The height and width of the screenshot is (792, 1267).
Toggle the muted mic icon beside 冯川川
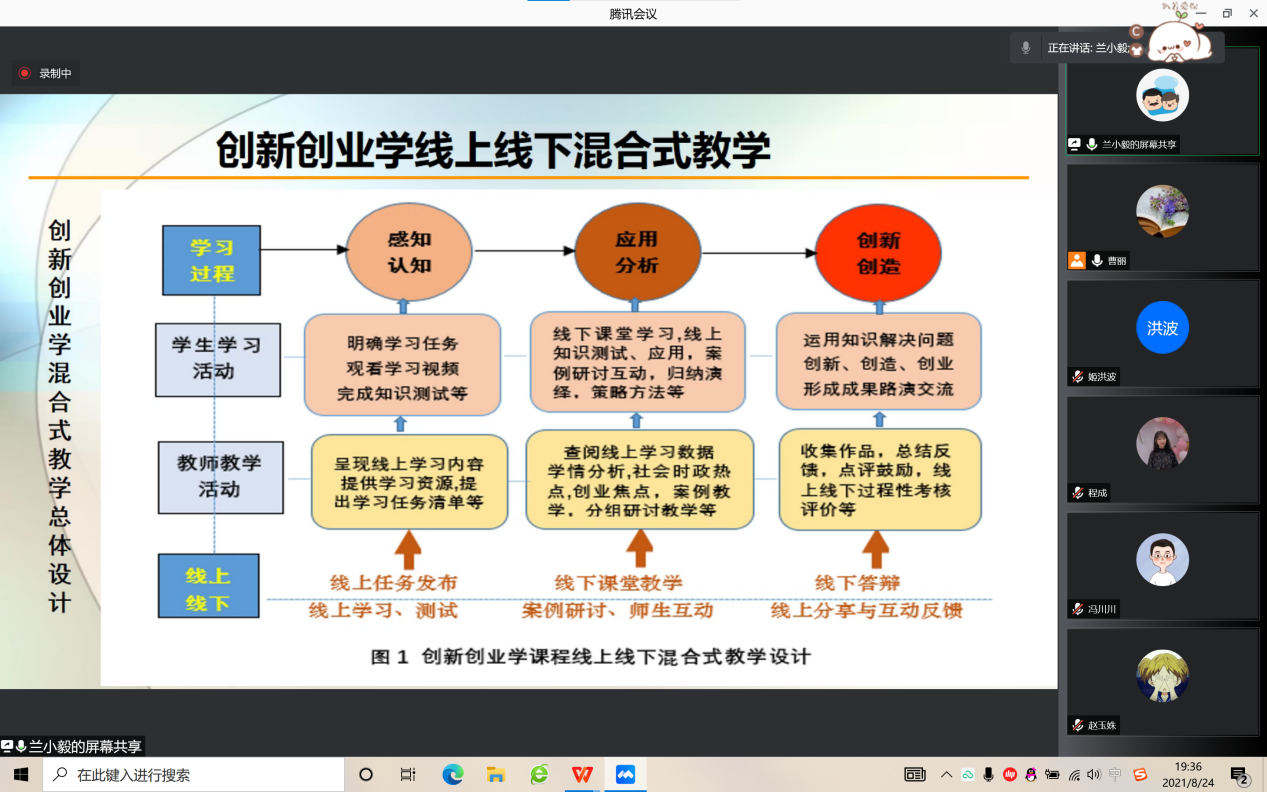click(1077, 609)
